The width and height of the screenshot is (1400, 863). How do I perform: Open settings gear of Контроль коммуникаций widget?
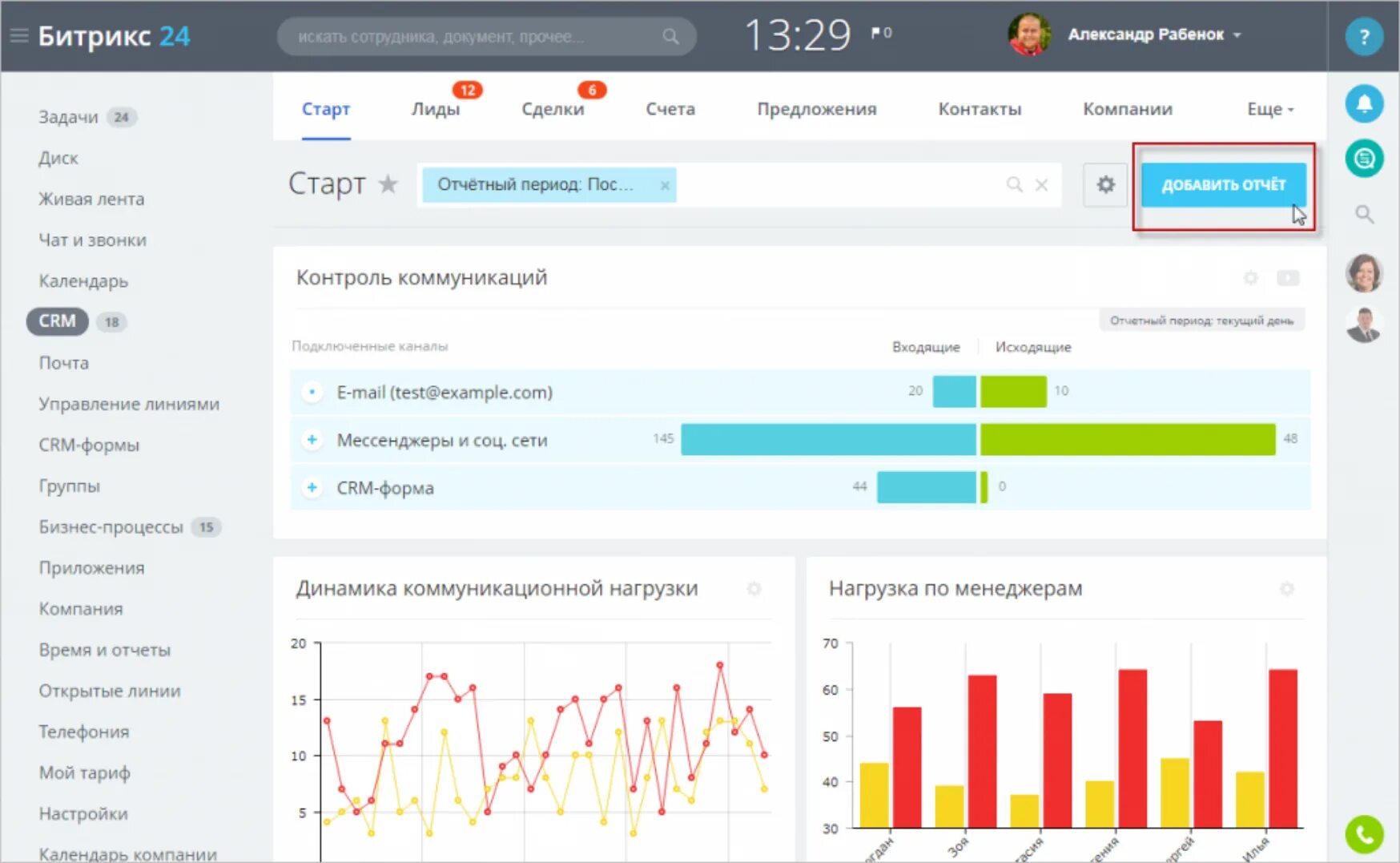pyautogui.click(x=1250, y=278)
